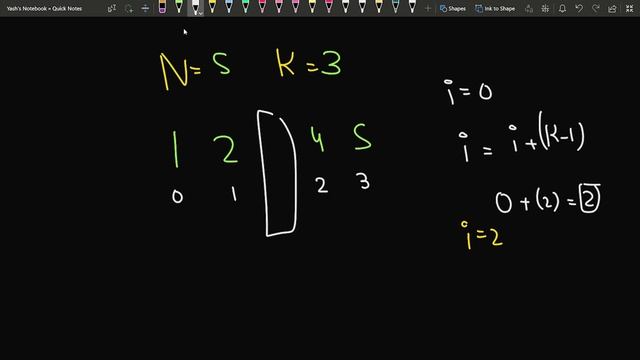Toggle Ink to Shape
Viewport: 640px width, 360px height.
point(495,8)
